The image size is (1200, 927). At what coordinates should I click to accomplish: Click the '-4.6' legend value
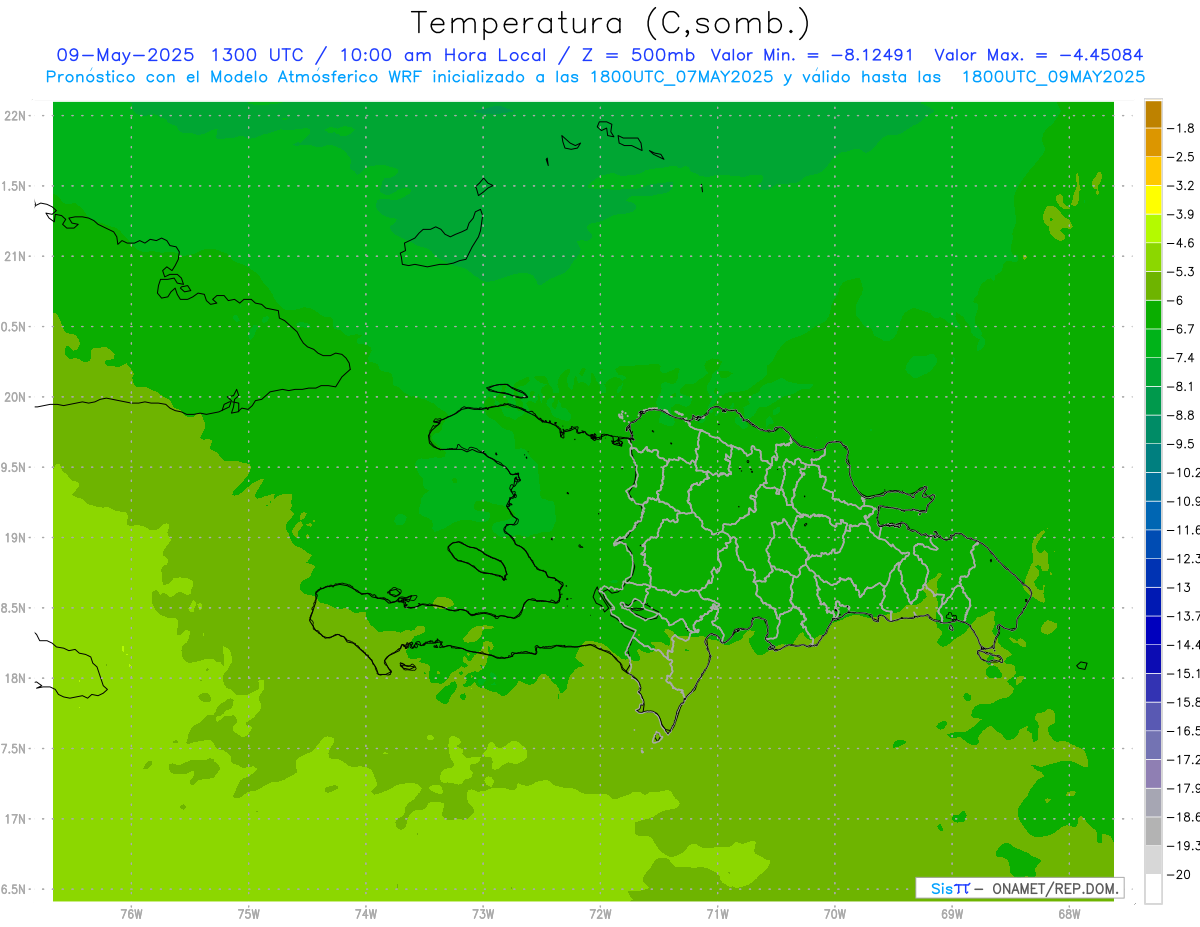(x=1181, y=243)
